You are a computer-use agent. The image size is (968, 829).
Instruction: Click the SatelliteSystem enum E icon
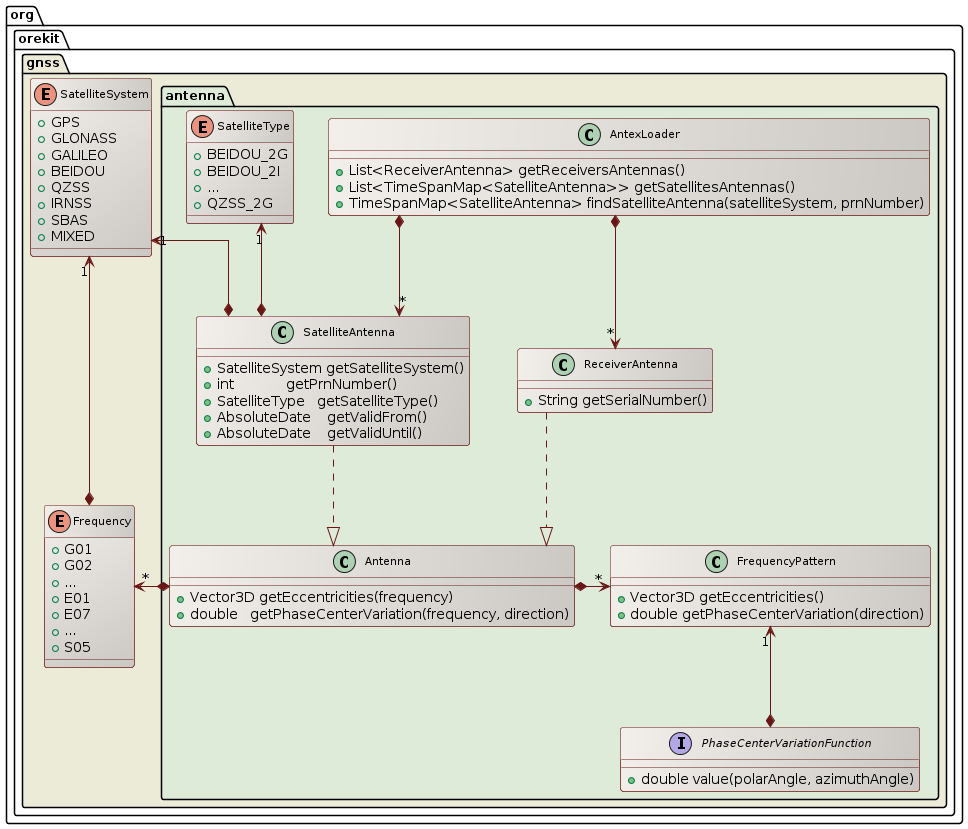pos(46,94)
